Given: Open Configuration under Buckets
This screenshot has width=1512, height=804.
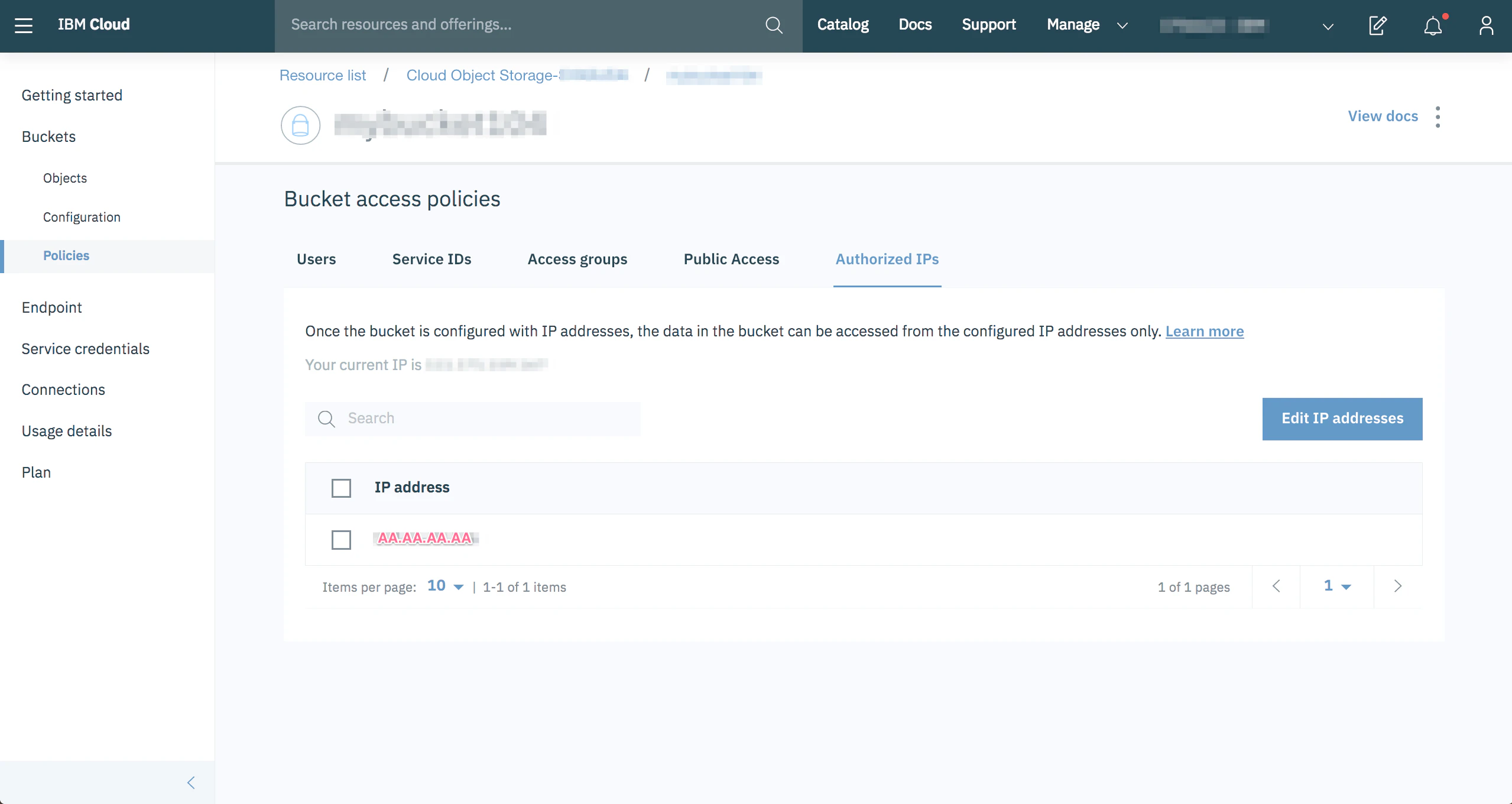Looking at the screenshot, I should click(x=82, y=217).
